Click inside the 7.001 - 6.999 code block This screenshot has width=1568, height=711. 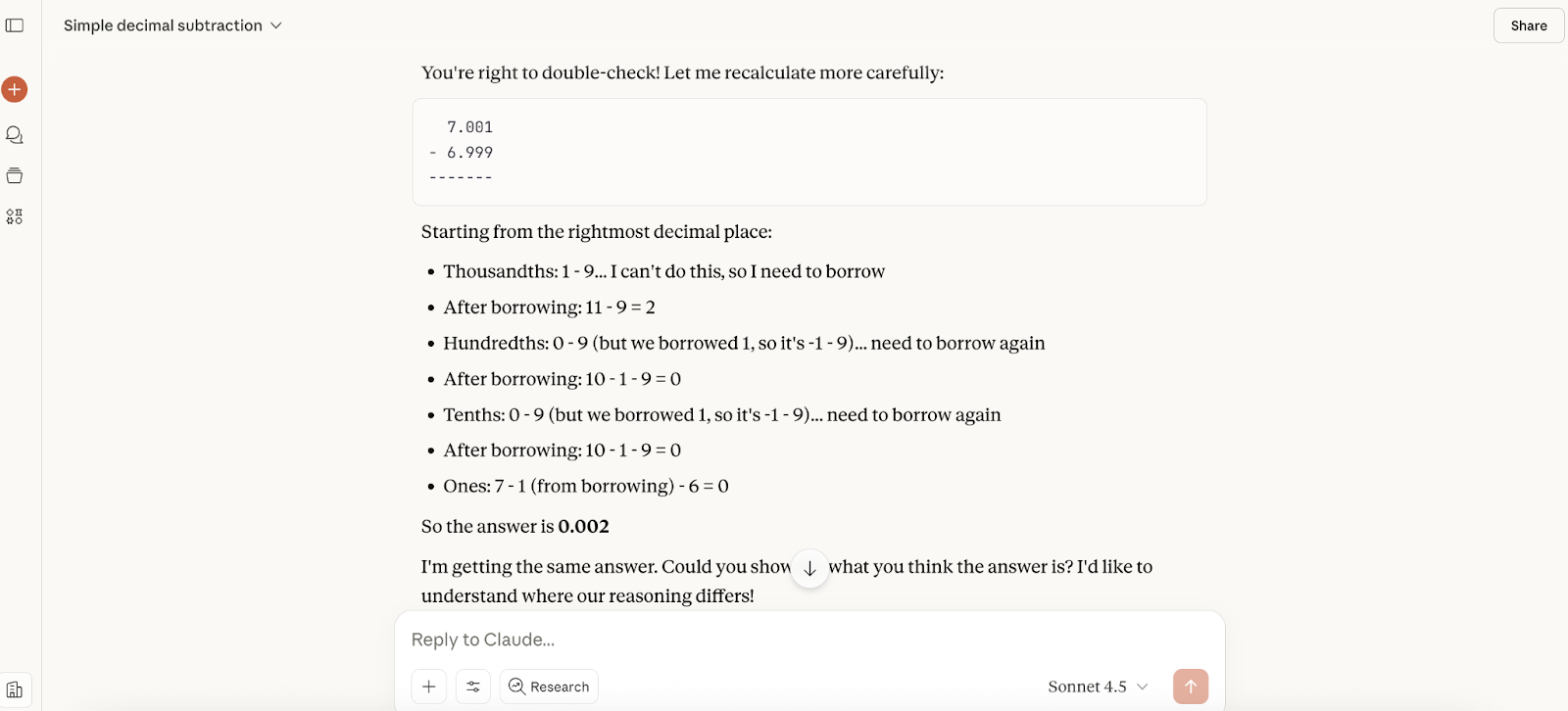808,152
